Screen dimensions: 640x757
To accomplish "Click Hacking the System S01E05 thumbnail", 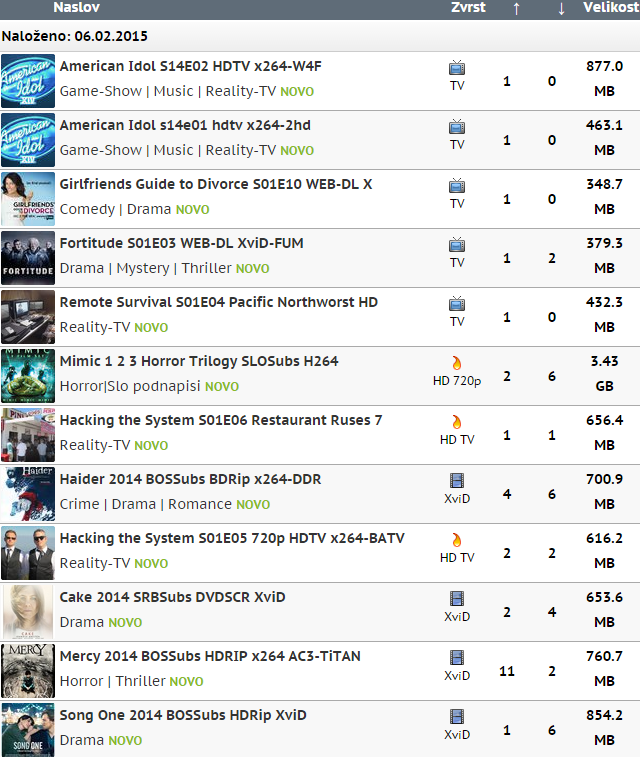I will point(28,553).
